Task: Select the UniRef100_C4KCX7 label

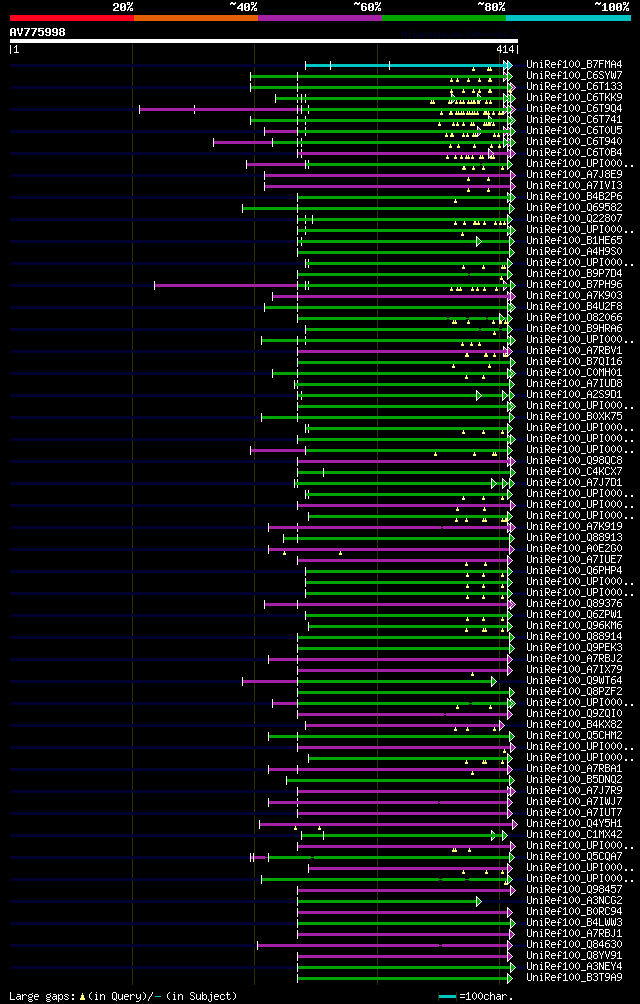Action: pos(573,471)
